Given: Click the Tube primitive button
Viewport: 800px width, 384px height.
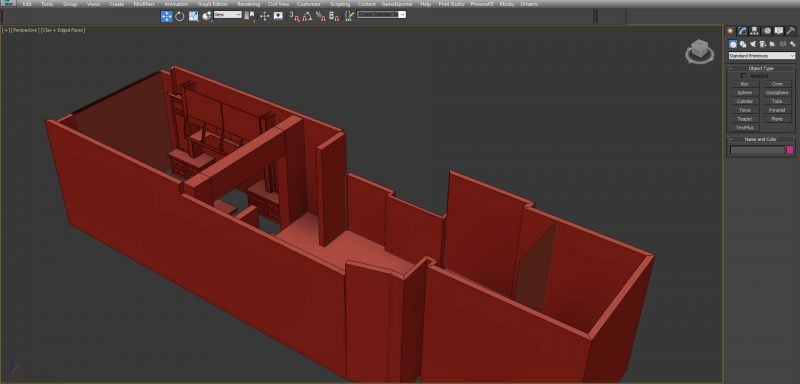Looking at the screenshot, I should (777, 101).
